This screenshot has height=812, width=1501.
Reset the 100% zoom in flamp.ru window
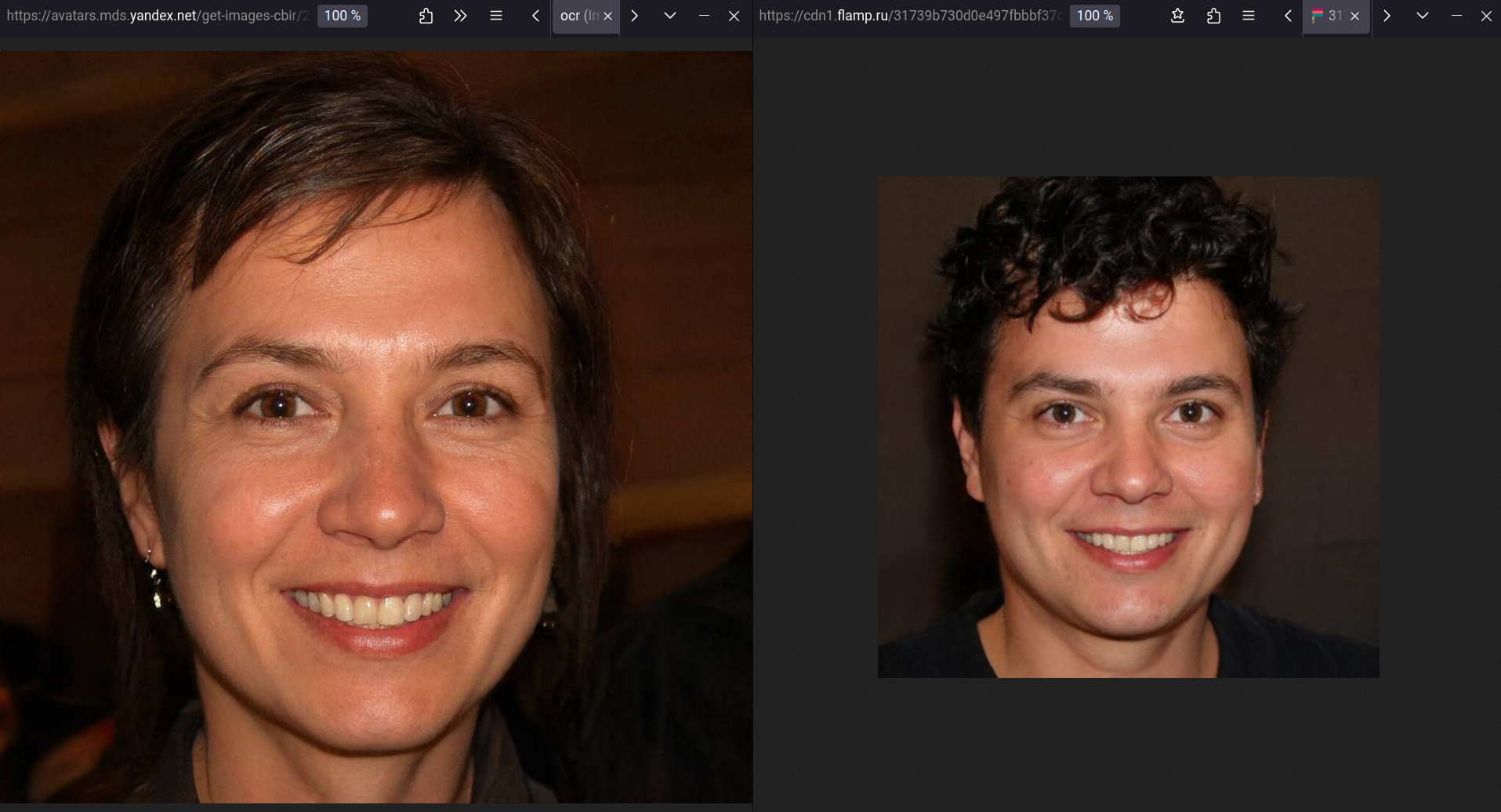pyautogui.click(x=1095, y=16)
